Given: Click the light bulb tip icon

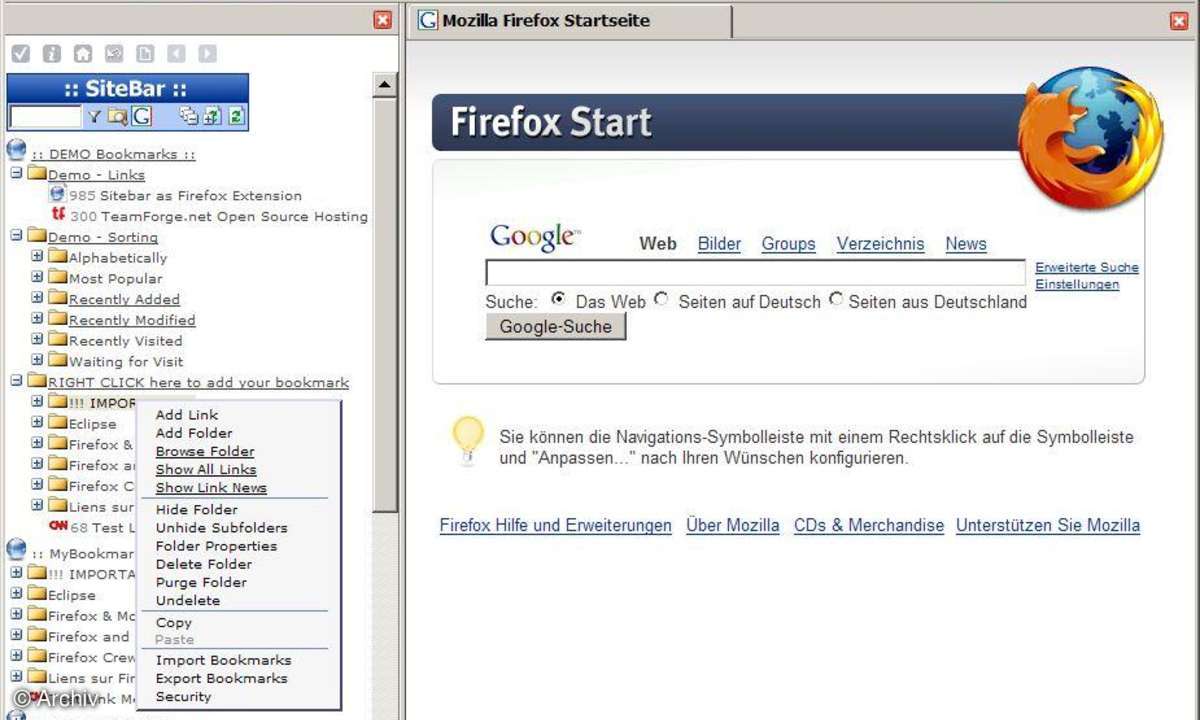Looking at the screenshot, I should click(468, 441).
